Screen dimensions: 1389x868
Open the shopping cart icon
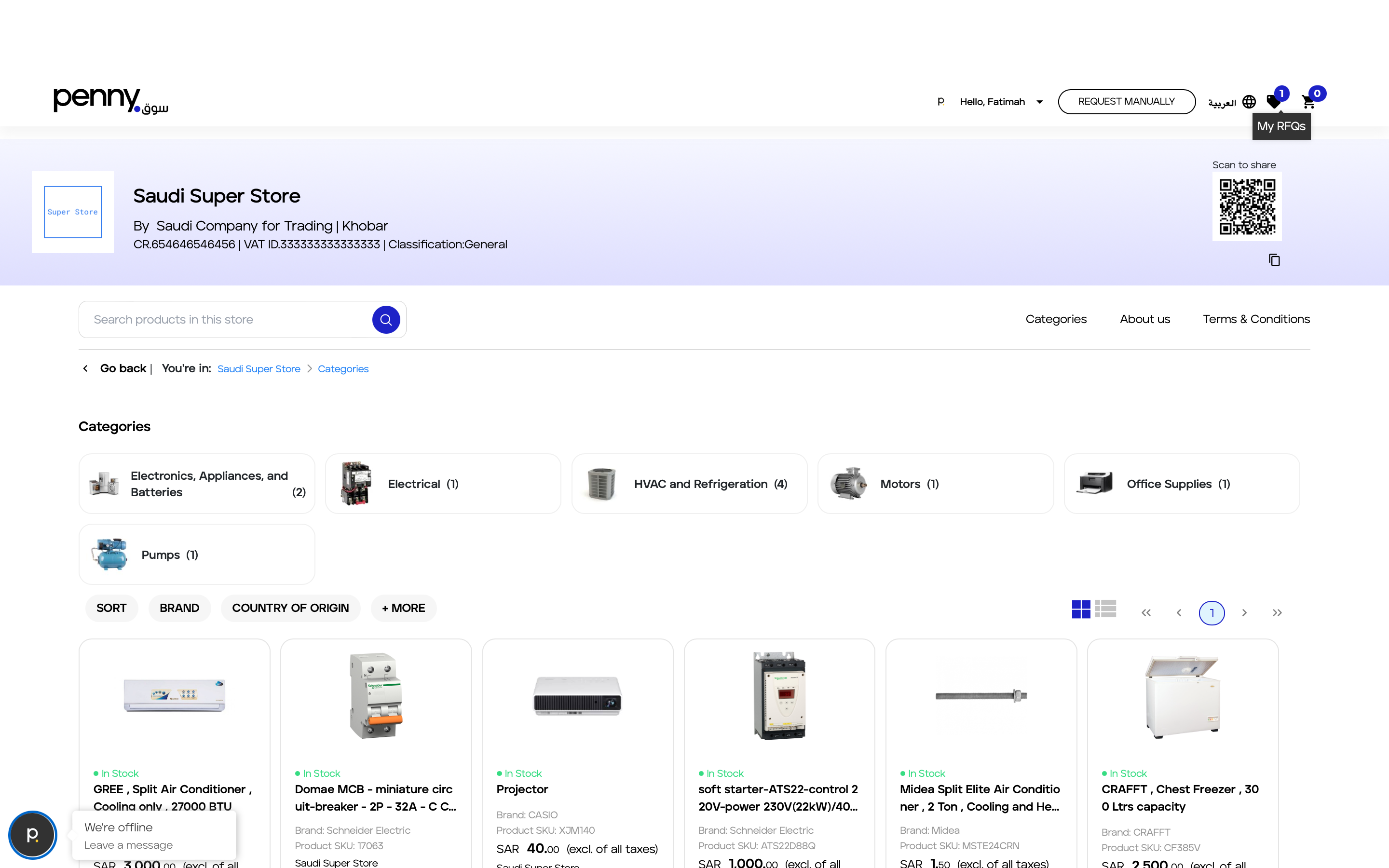click(x=1308, y=102)
